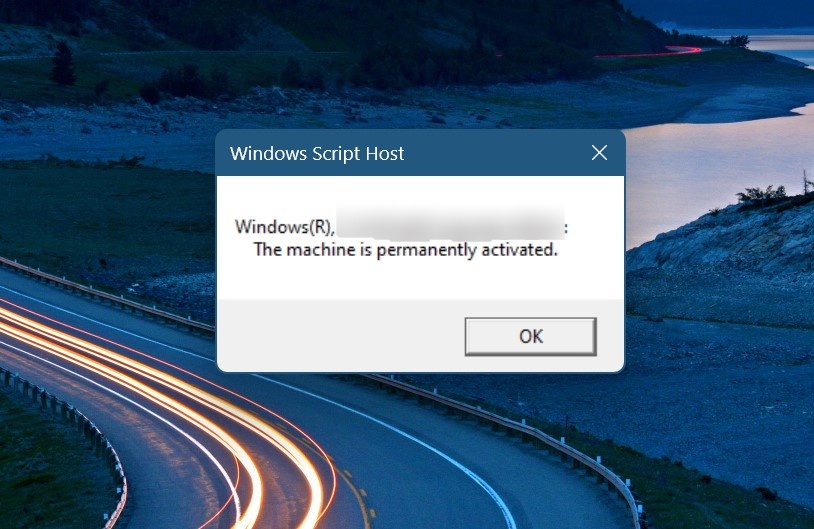Click the OK button in the dialog
Image resolution: width=814 pixels, height=529 pixels.
[x=531, y=336]
